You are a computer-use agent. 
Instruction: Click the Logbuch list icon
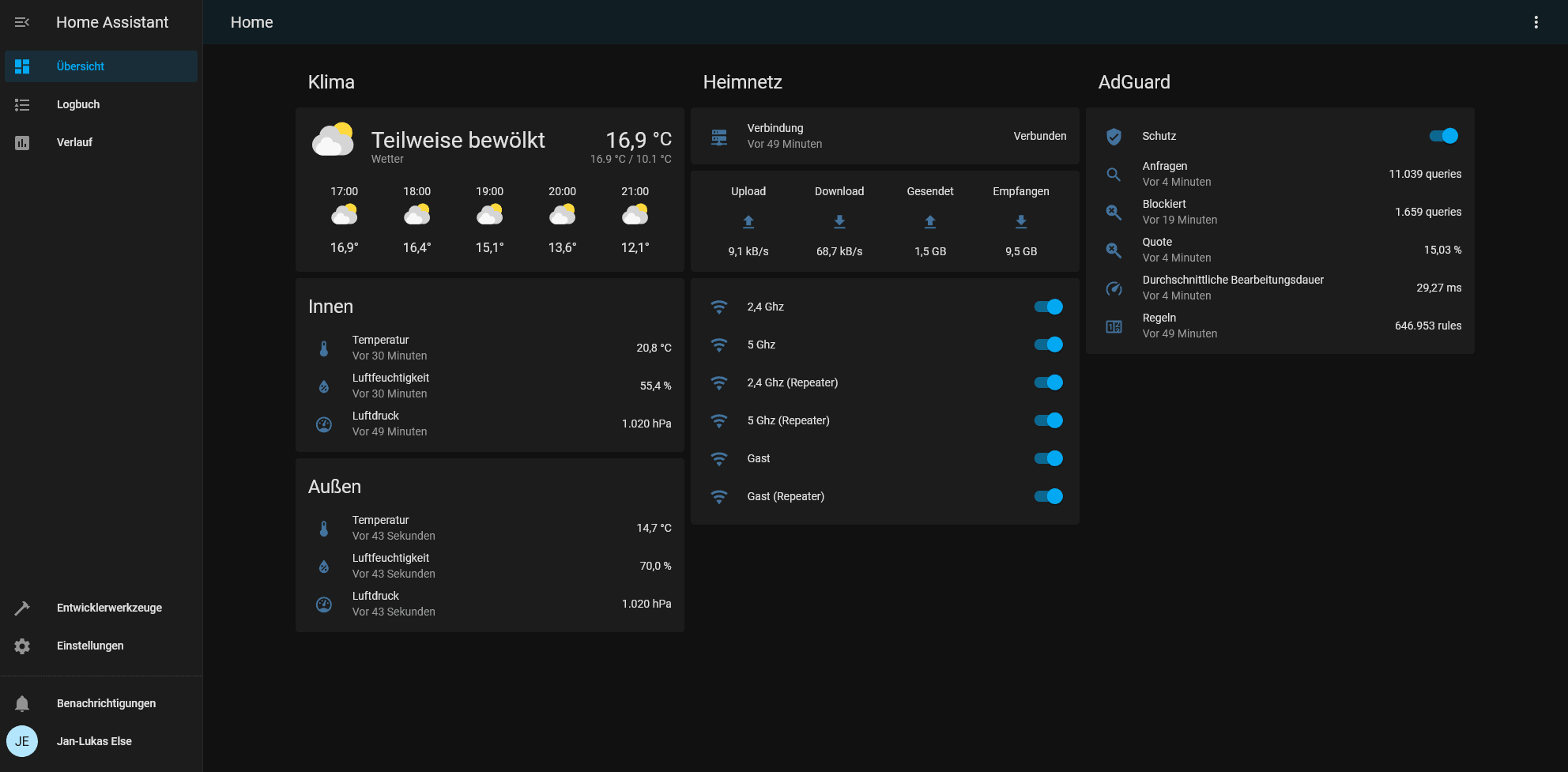[22, 104]
